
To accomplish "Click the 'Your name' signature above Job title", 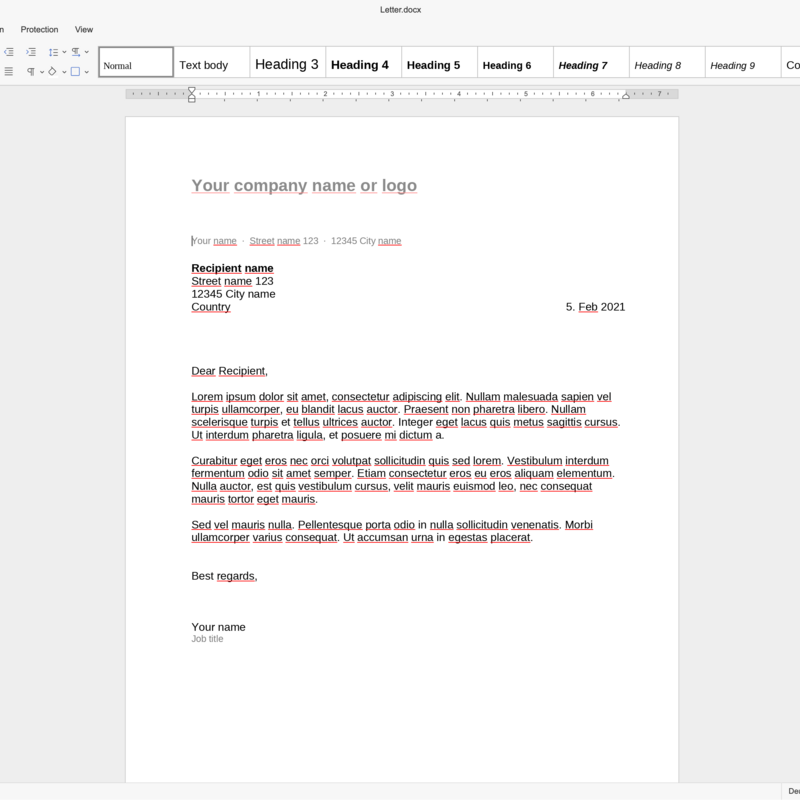I will (218, 627).
